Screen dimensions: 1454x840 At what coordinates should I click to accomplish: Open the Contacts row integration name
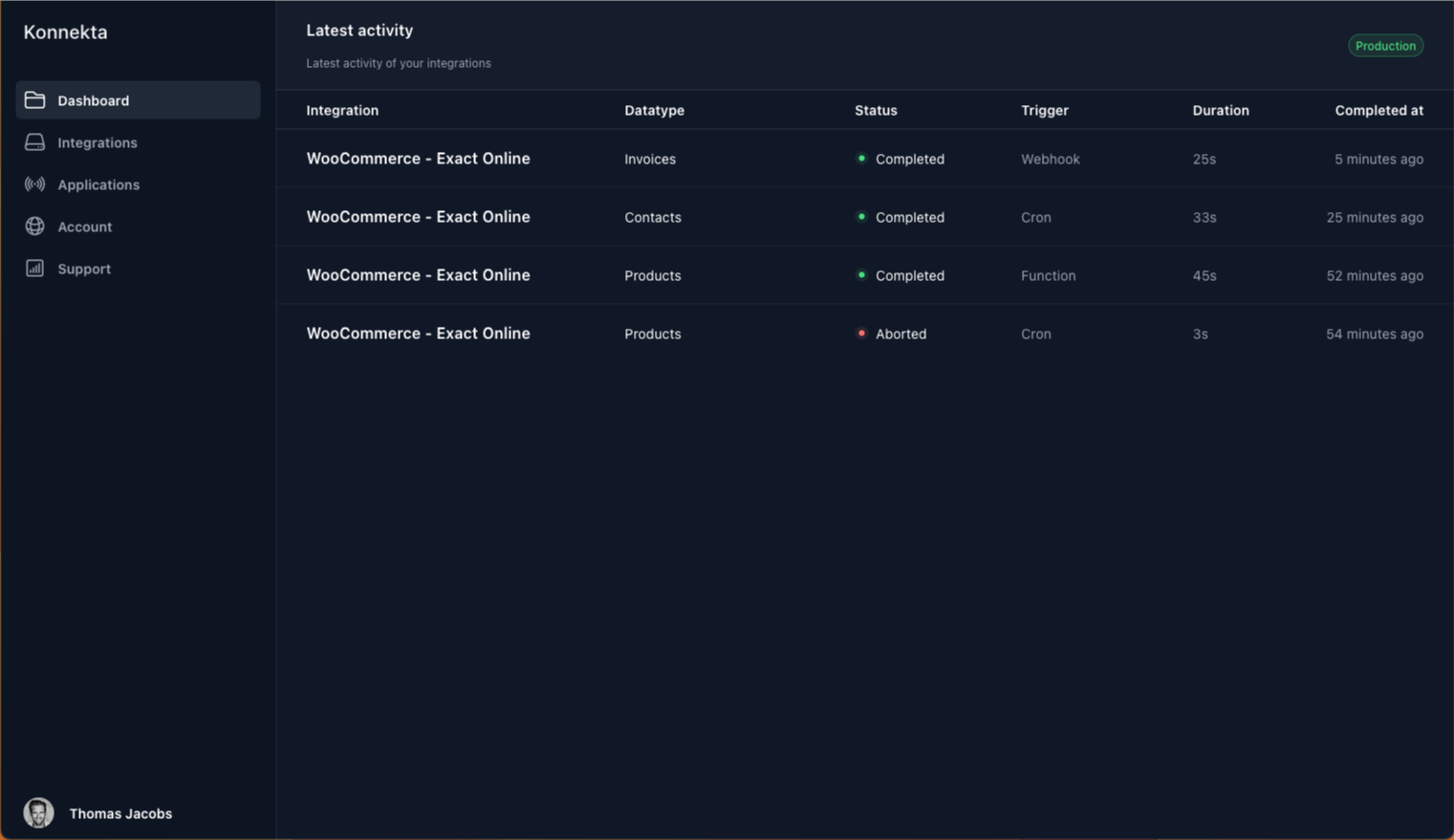[418, 217]
